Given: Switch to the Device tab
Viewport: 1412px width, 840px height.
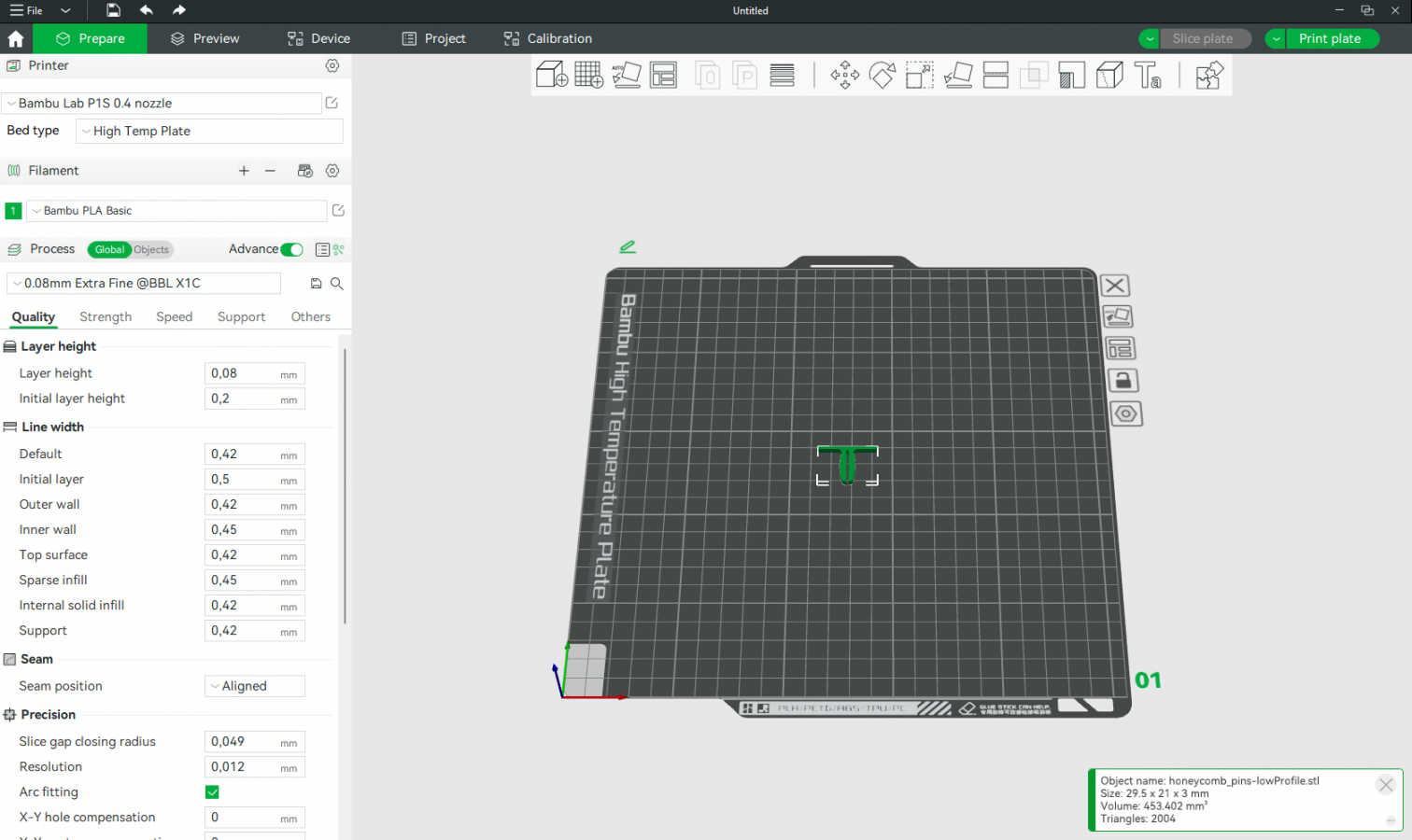Looking at the screenshot, I should point(319,38).
